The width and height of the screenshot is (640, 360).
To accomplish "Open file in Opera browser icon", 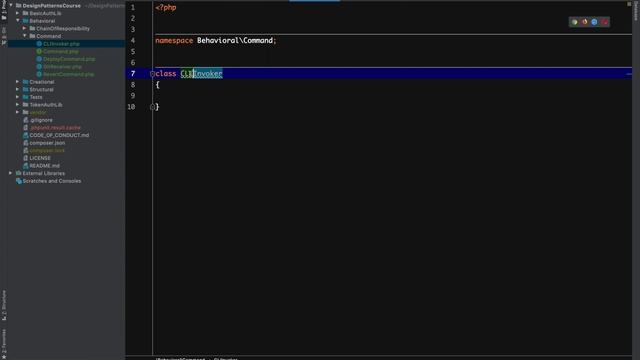I will click(x=604, y=22).
